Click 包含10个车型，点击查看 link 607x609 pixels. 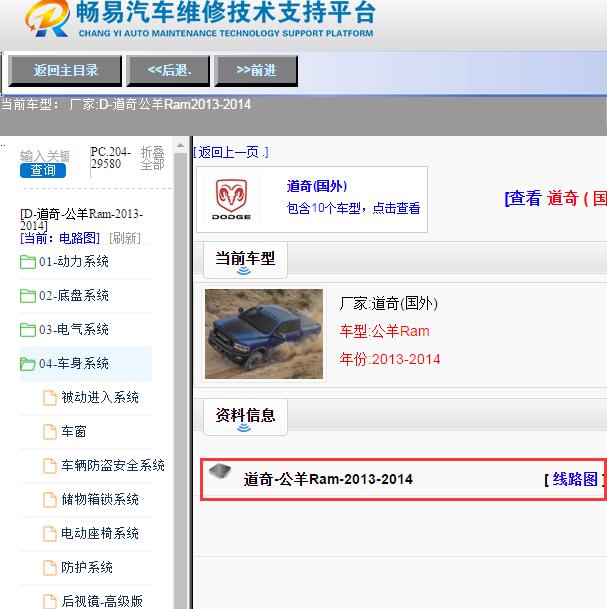[353, 208]
